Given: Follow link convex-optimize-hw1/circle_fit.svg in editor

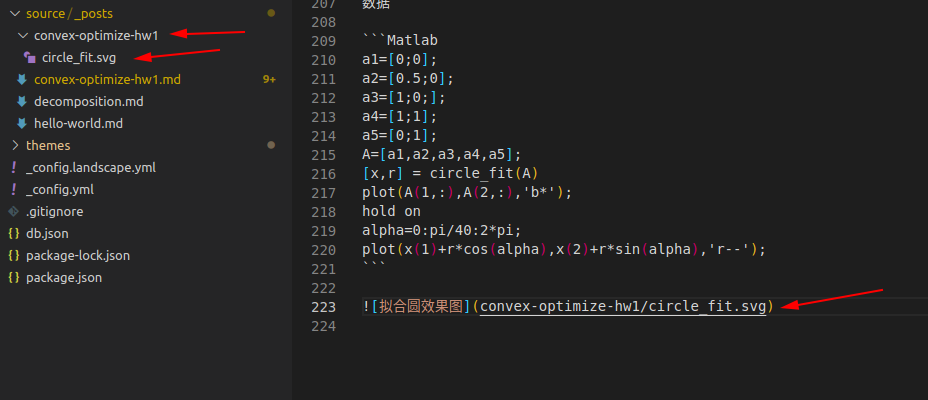Looking at the screenshot, I should pyautogui.click(x=623, y=307).
